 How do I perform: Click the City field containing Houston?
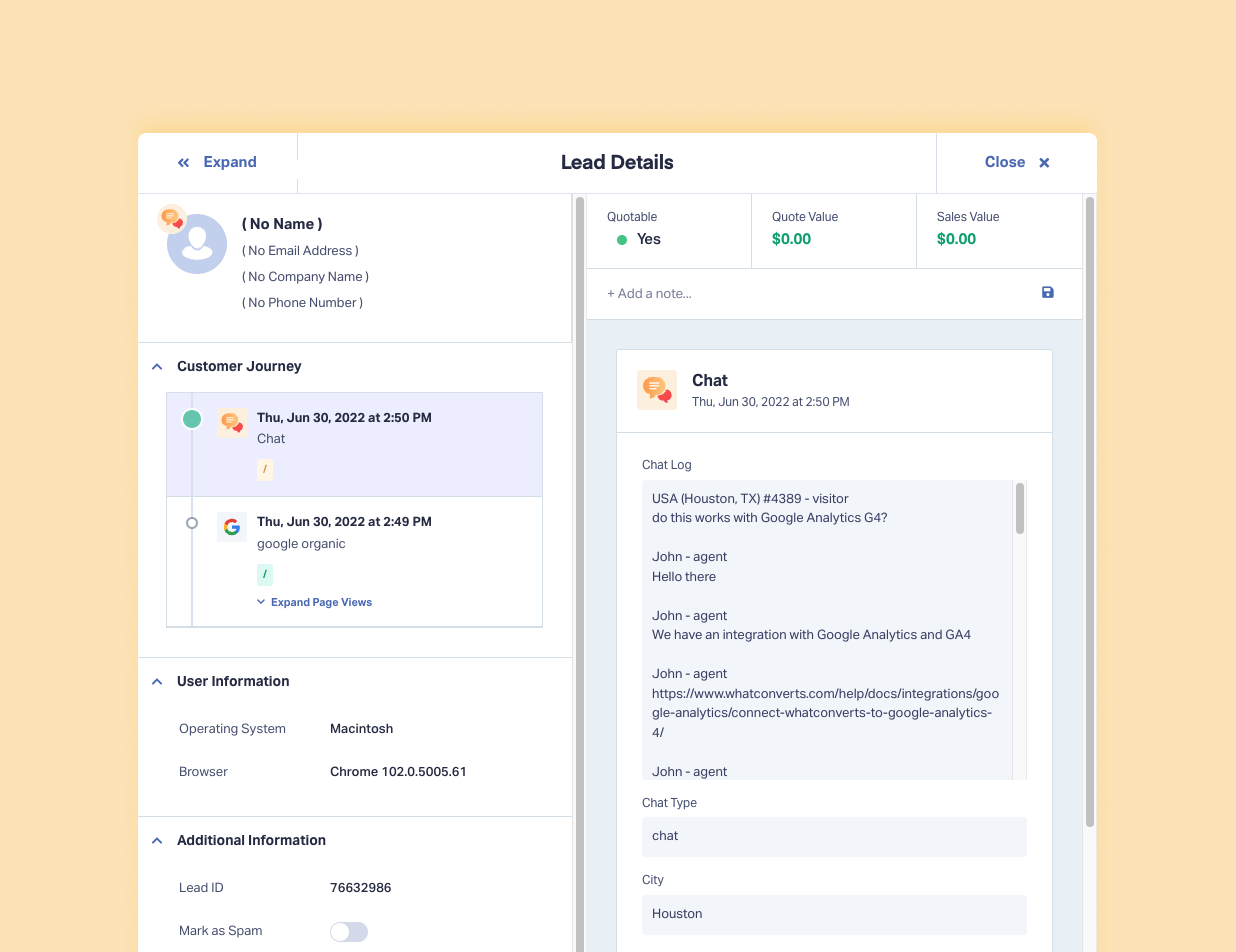coord(834,914)
